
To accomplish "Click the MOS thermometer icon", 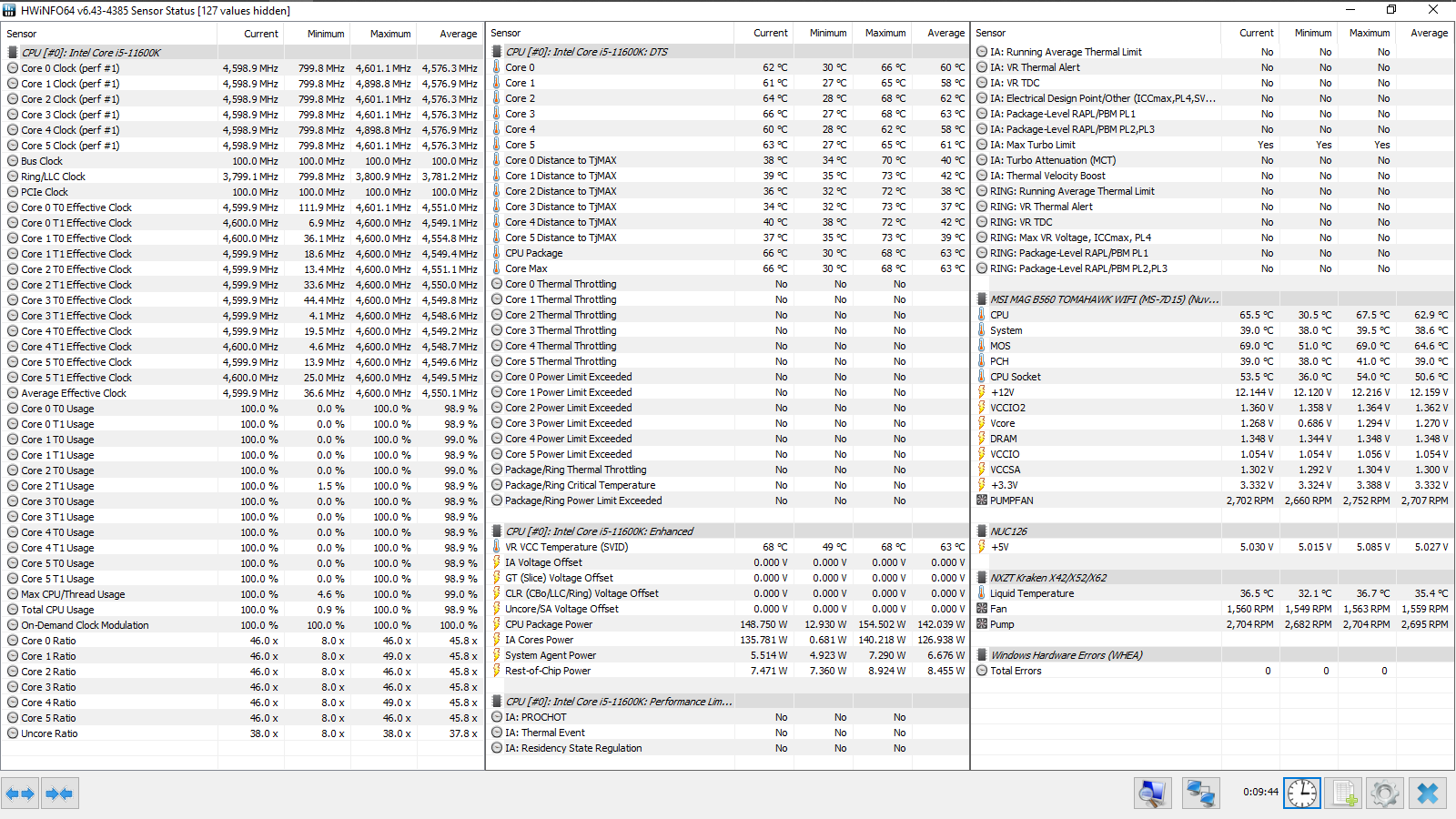I will point(982,346).
